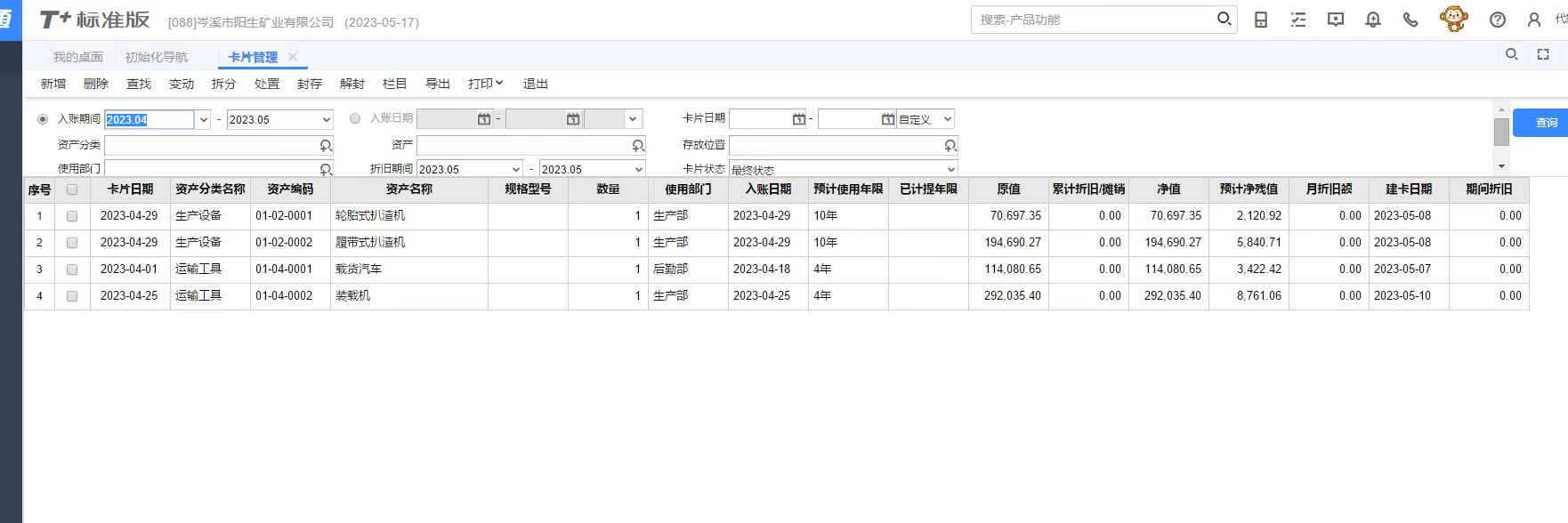Click the search magnifier icon in top bar
1568x523 pixels.
point(1224,19)
